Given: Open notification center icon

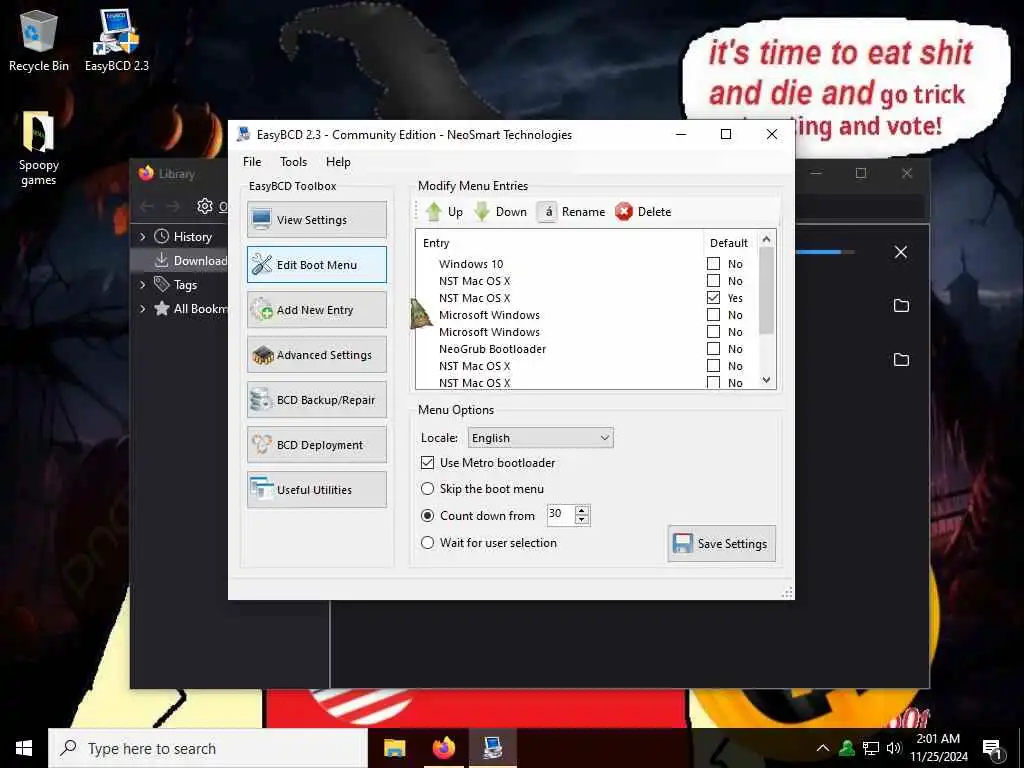Looking at the screenshot, I should (x=993, y=748).
